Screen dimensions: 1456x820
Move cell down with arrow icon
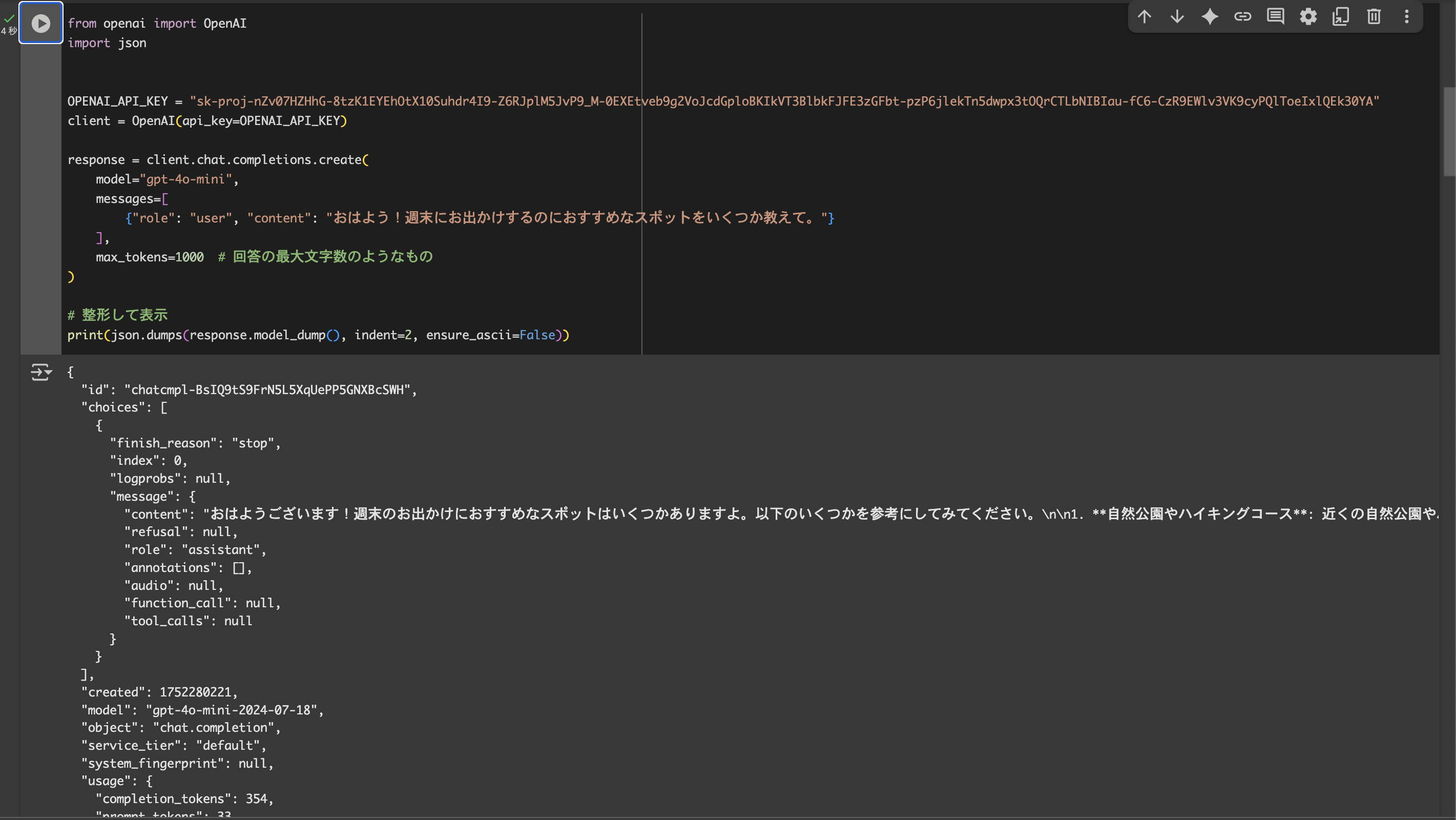coord(1177,17)
